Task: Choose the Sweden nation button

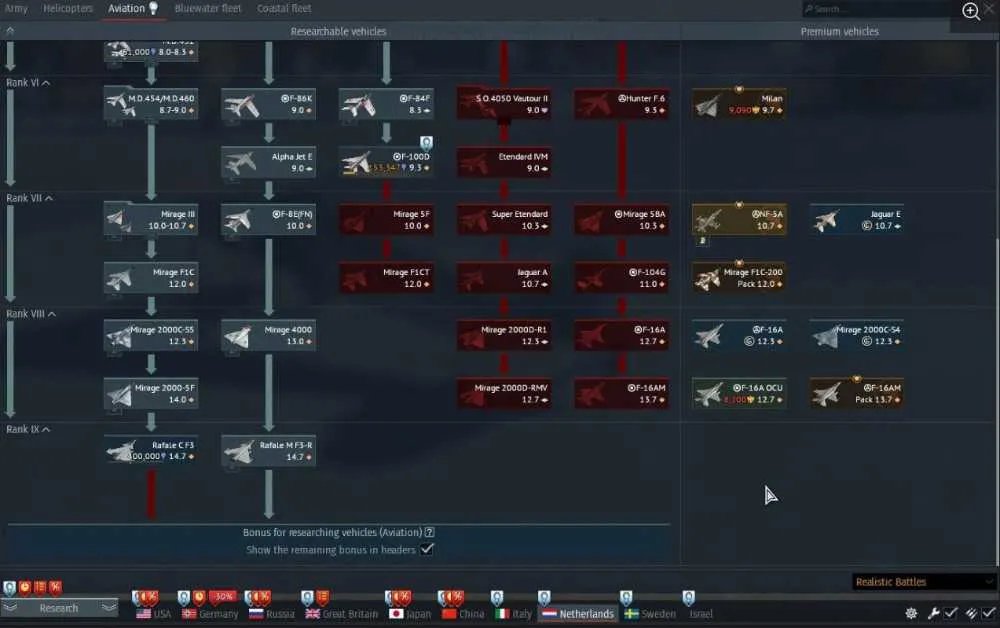Action: pyautogui.click(x=650, y=613)
